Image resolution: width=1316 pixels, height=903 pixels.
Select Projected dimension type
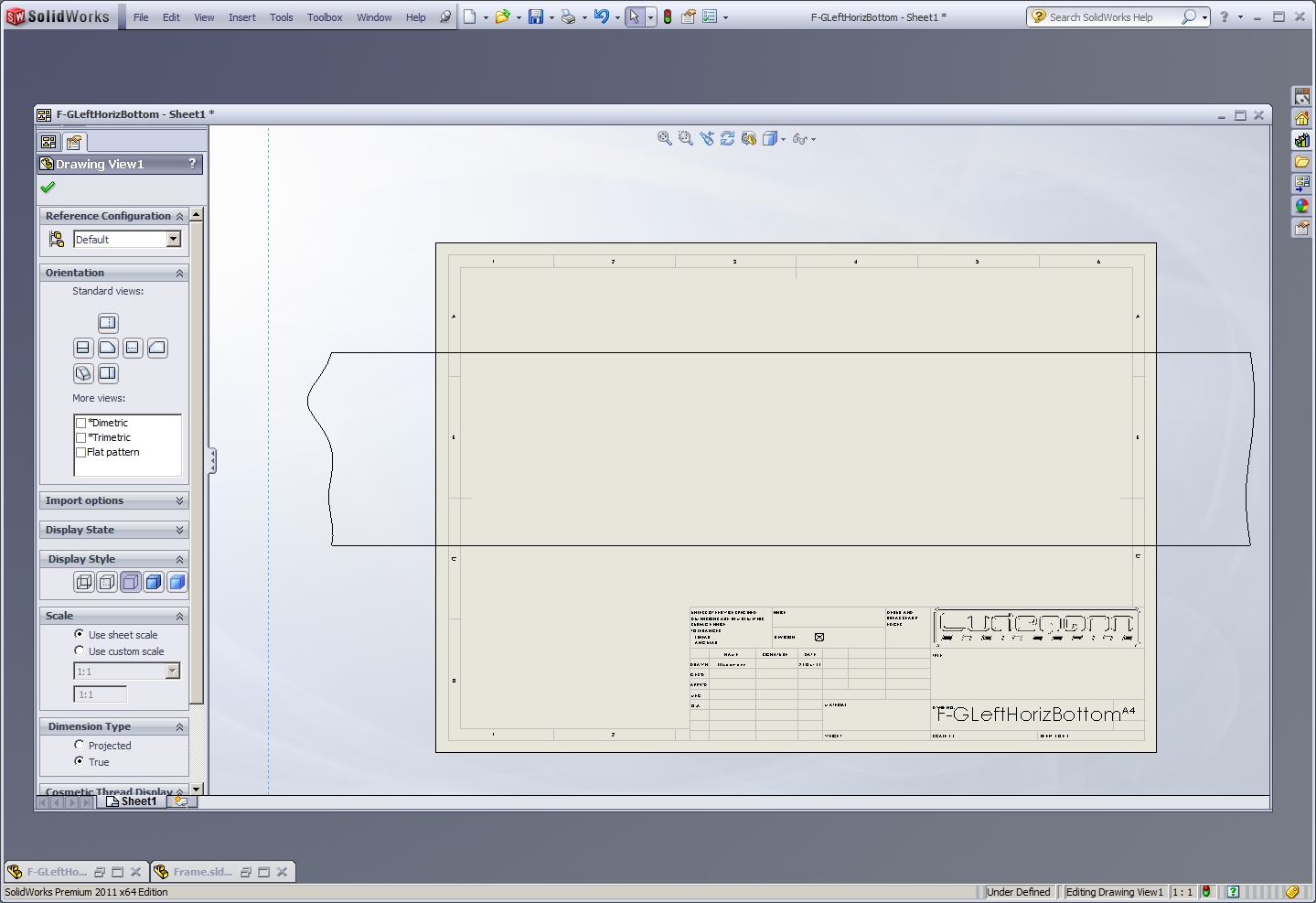click(80, 745)
